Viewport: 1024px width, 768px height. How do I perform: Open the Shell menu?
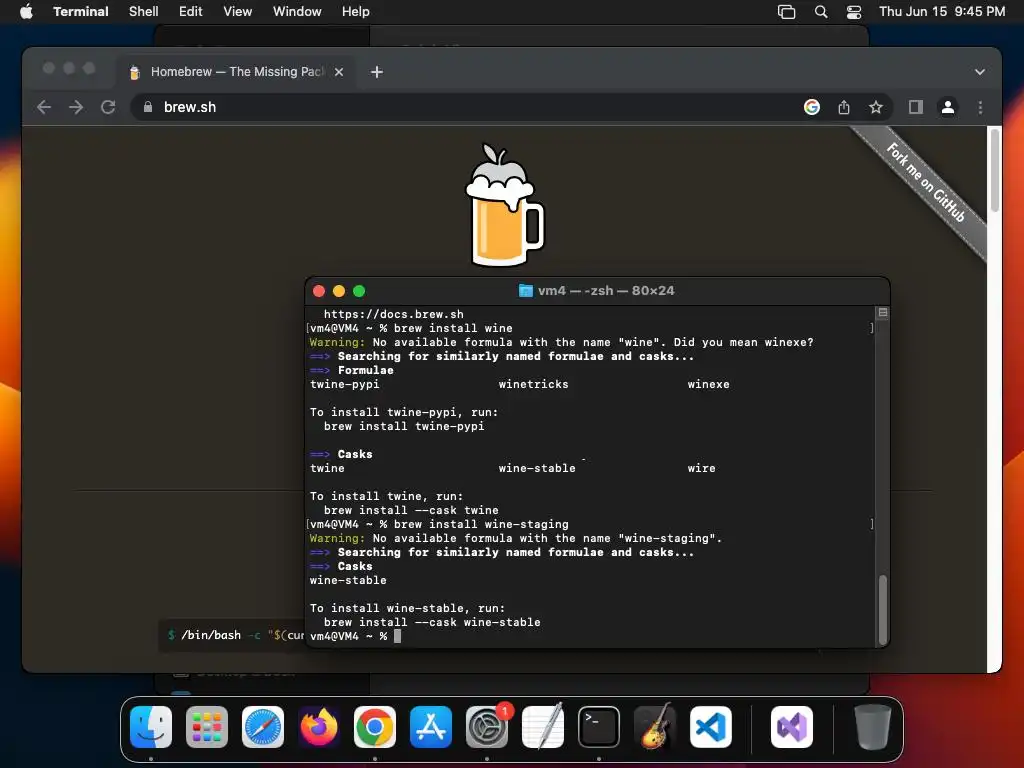coord(144,12)
